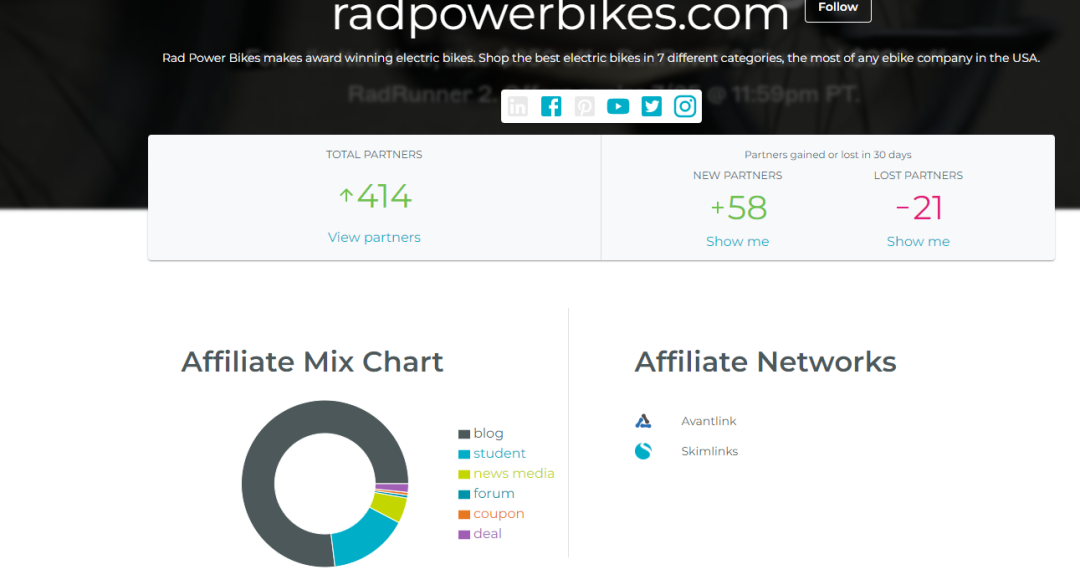Open the Pinterest social icon

coord(585,106)
